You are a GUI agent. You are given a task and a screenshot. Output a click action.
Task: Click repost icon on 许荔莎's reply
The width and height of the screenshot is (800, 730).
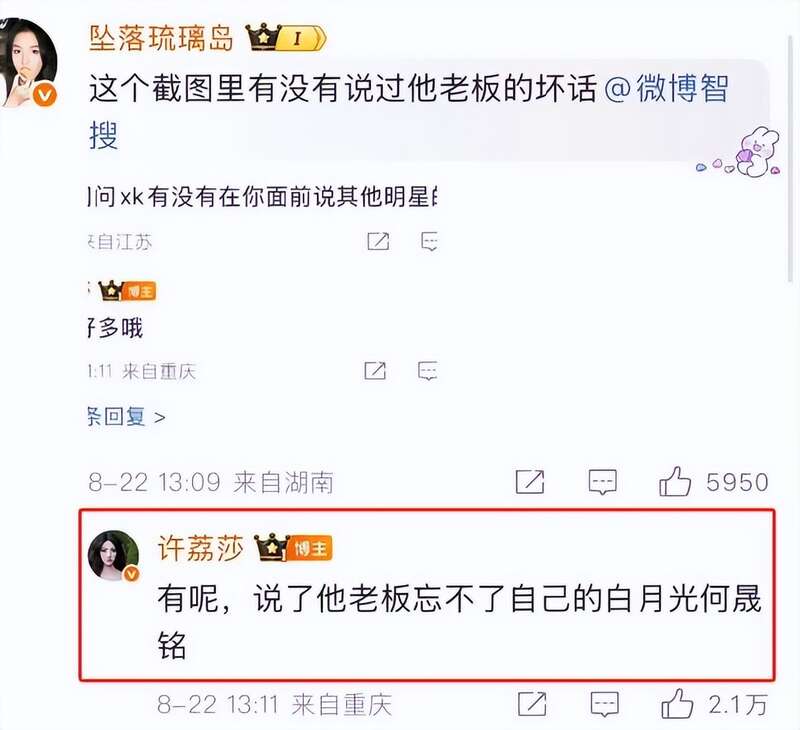pos(532,704)
